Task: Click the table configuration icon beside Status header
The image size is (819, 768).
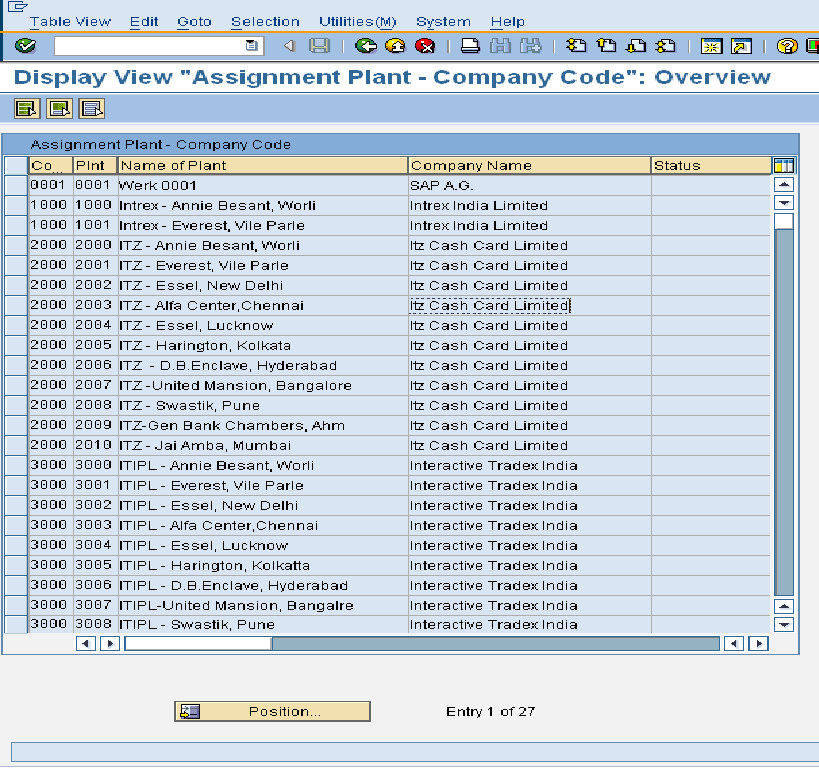Action: point(783,165)
